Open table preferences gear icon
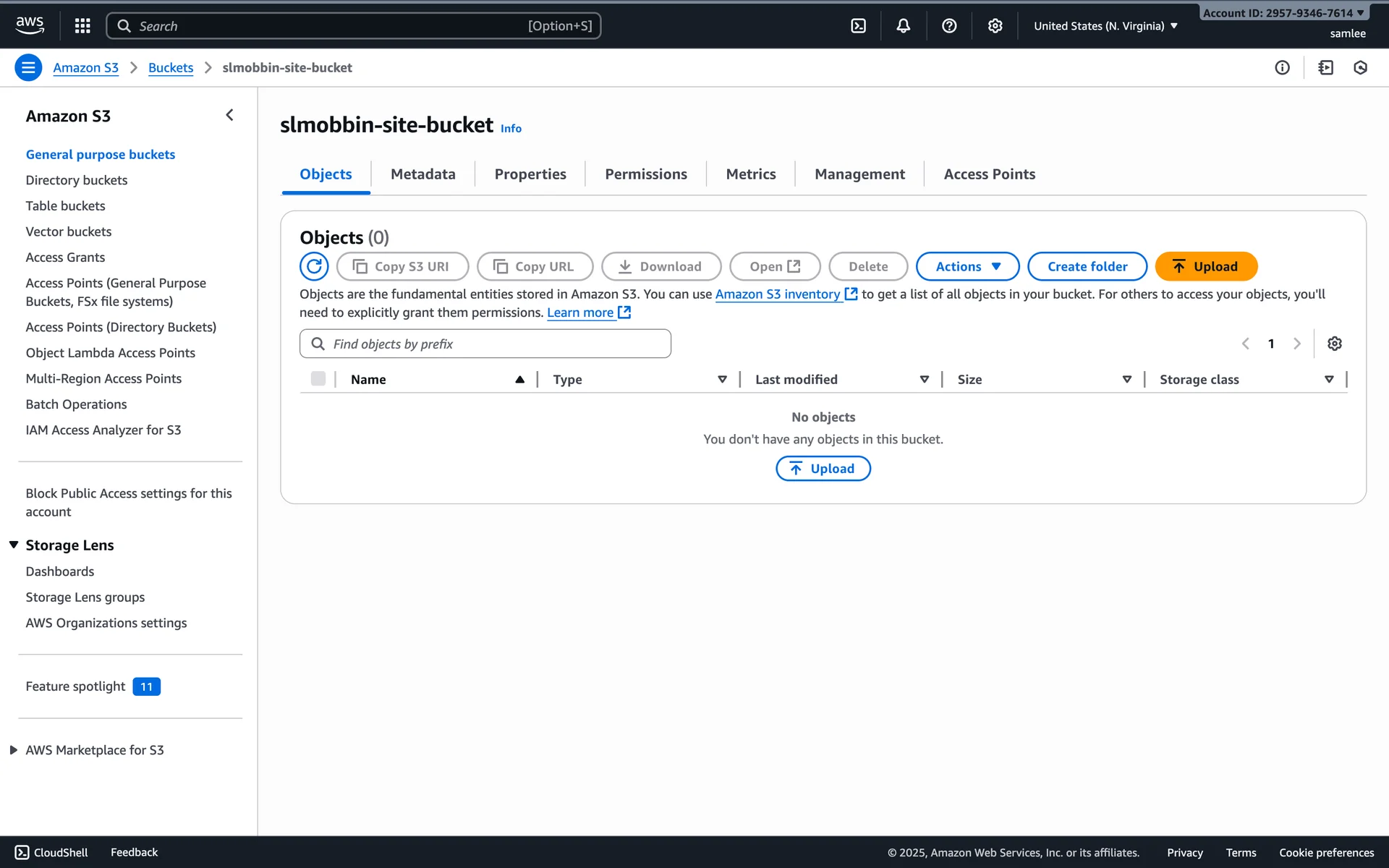This screenshot has width=1389, height=868. pyautogui.click(x=1334, y=344)
